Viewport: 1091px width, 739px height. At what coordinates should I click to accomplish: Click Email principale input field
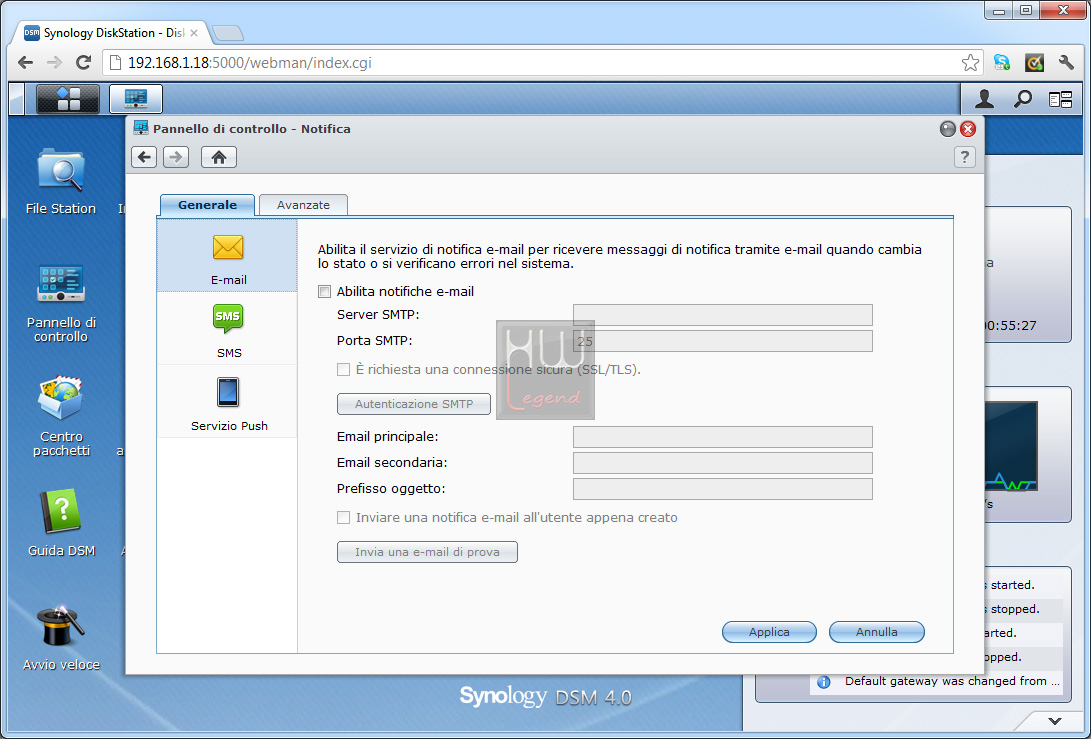pyautogui.click(x=723, y=437)
